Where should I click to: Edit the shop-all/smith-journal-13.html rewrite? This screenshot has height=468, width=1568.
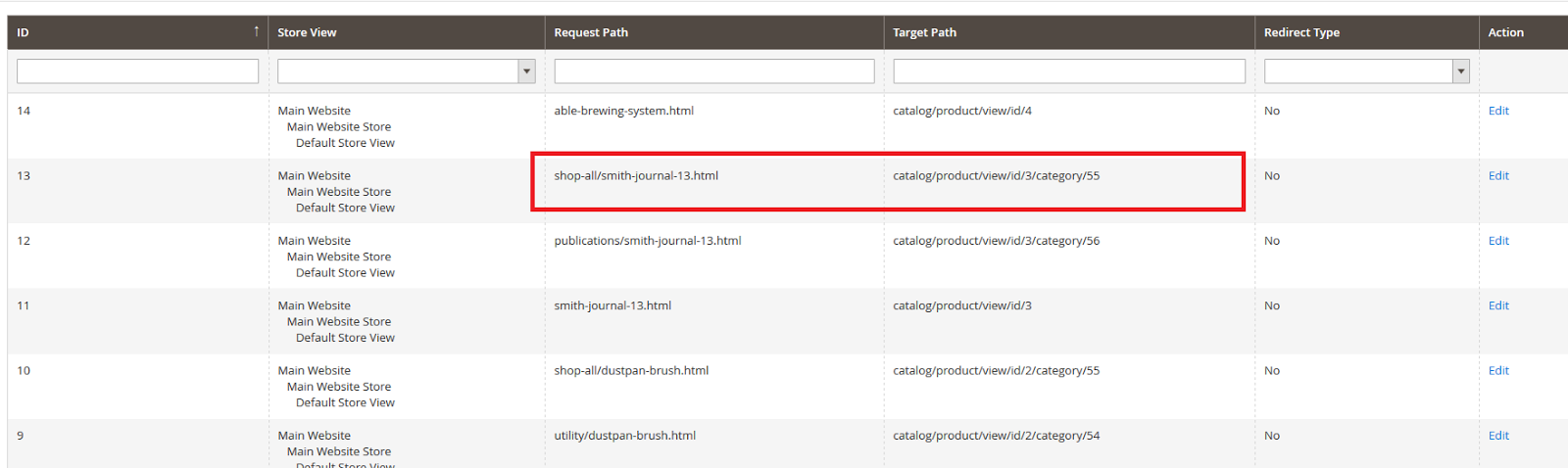[1498, 175]
